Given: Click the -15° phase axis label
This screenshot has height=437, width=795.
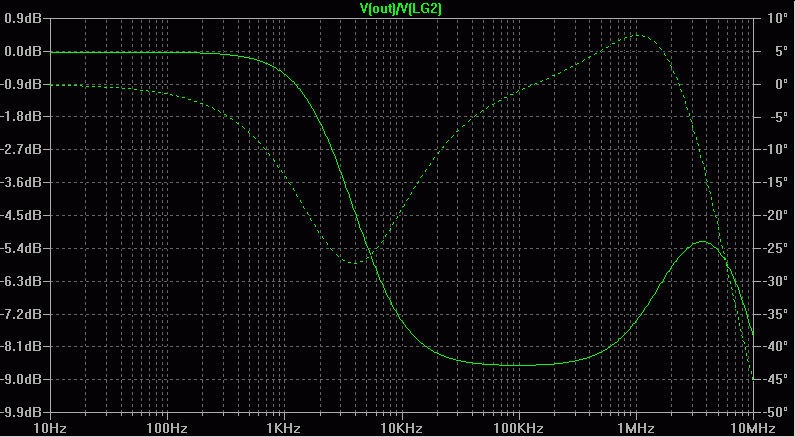Looking at the screenshot, I should tap(775, 183).
